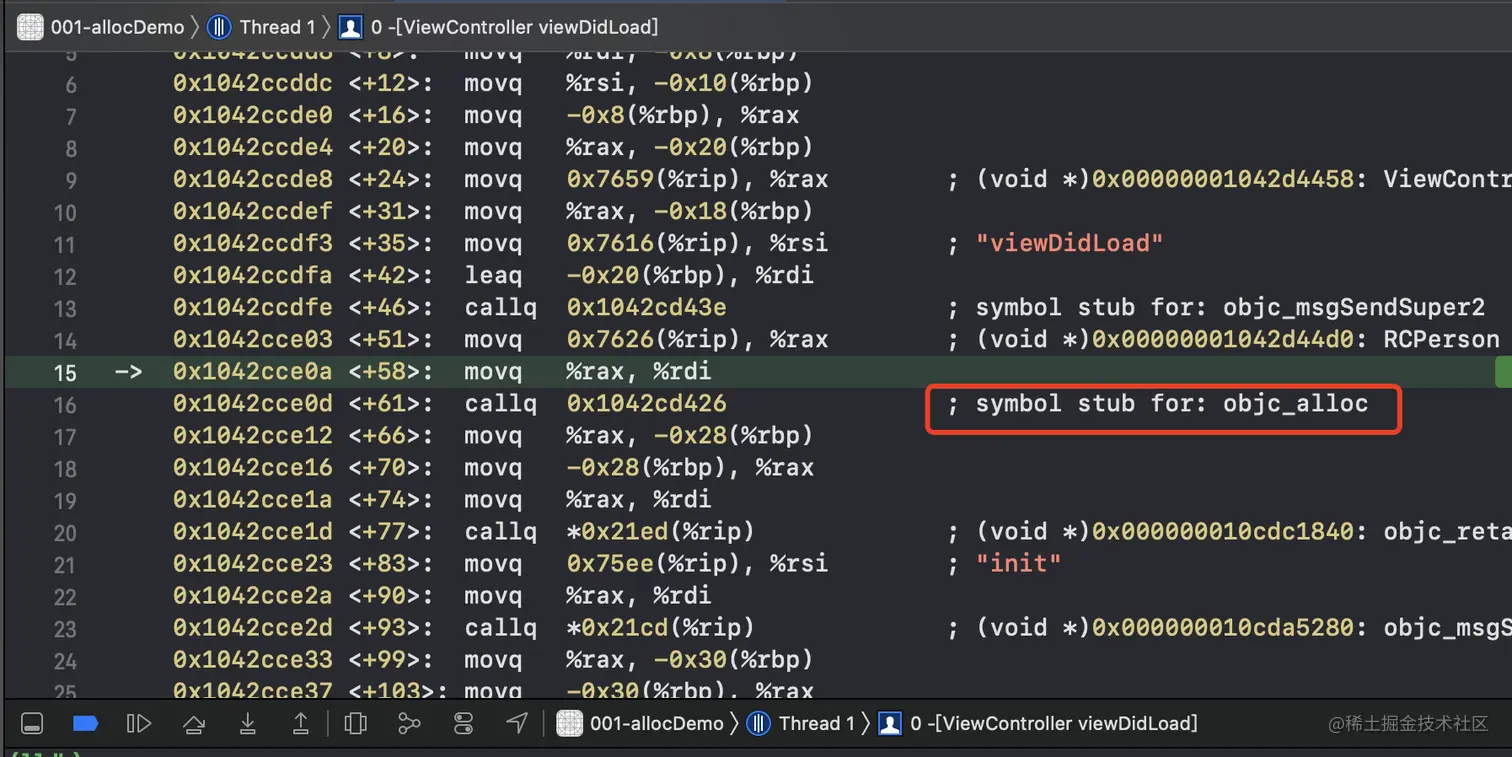
Task: Click operand 0x7659(%rip), %rax
Action: (x=697, y=180)
